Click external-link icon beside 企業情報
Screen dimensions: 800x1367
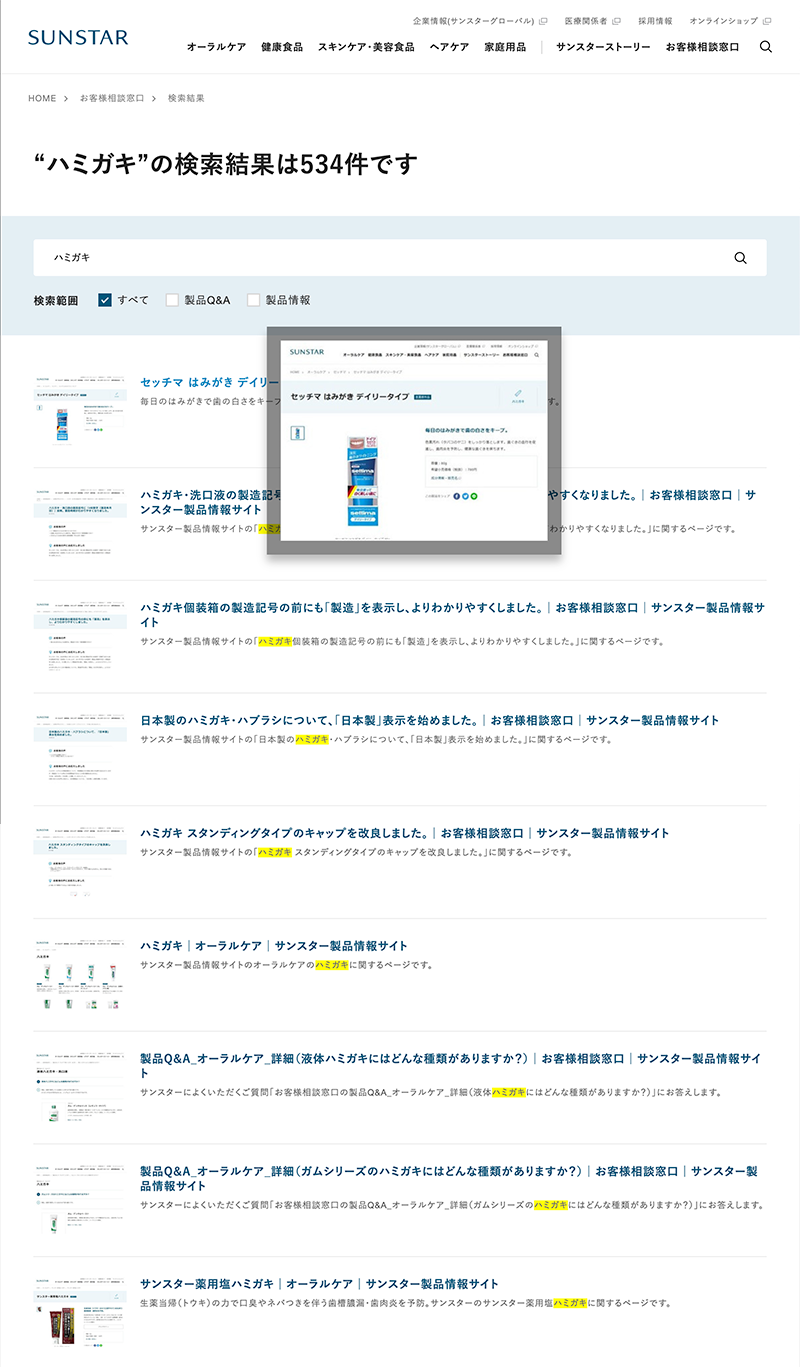coord(543,21)
